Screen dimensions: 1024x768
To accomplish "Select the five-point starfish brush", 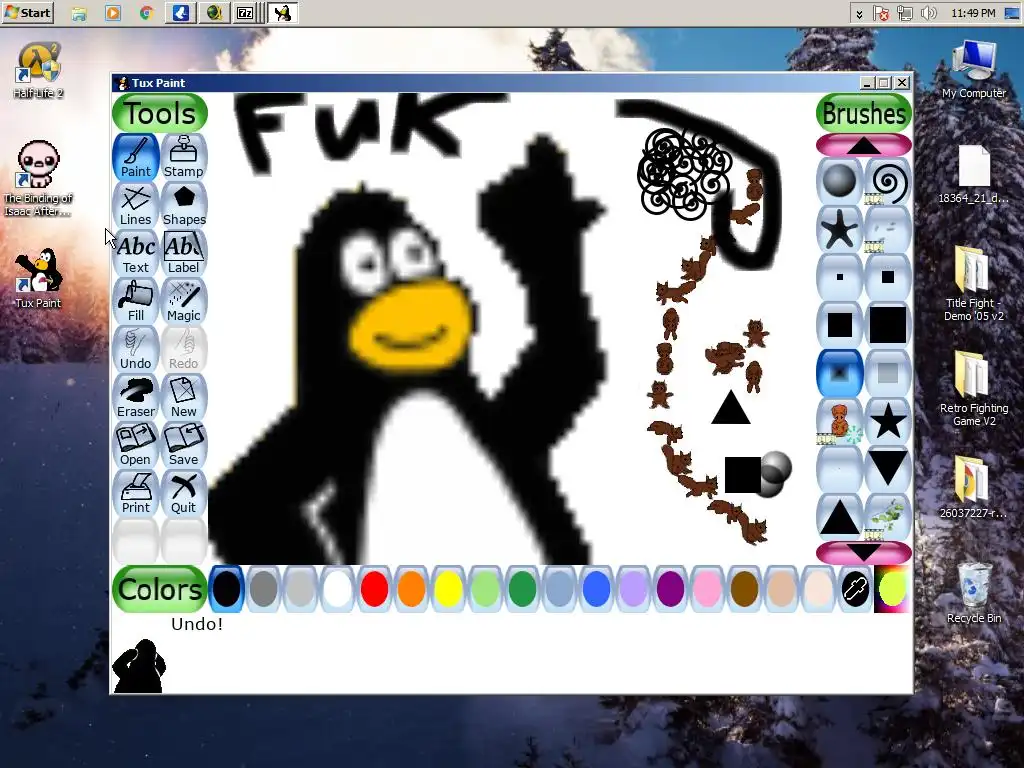I will point(840,229).
